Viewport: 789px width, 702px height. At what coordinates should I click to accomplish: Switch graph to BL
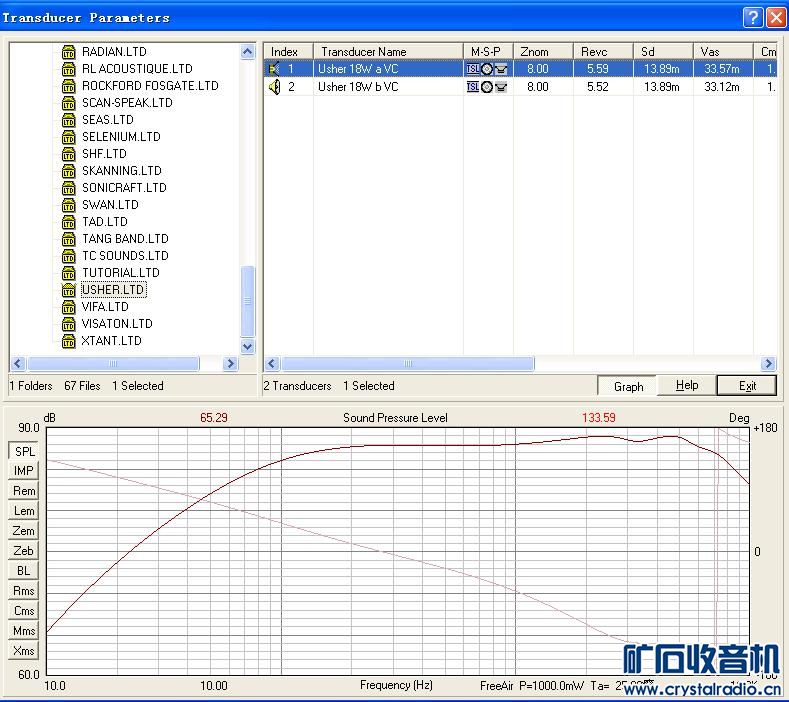coord(24,571)
